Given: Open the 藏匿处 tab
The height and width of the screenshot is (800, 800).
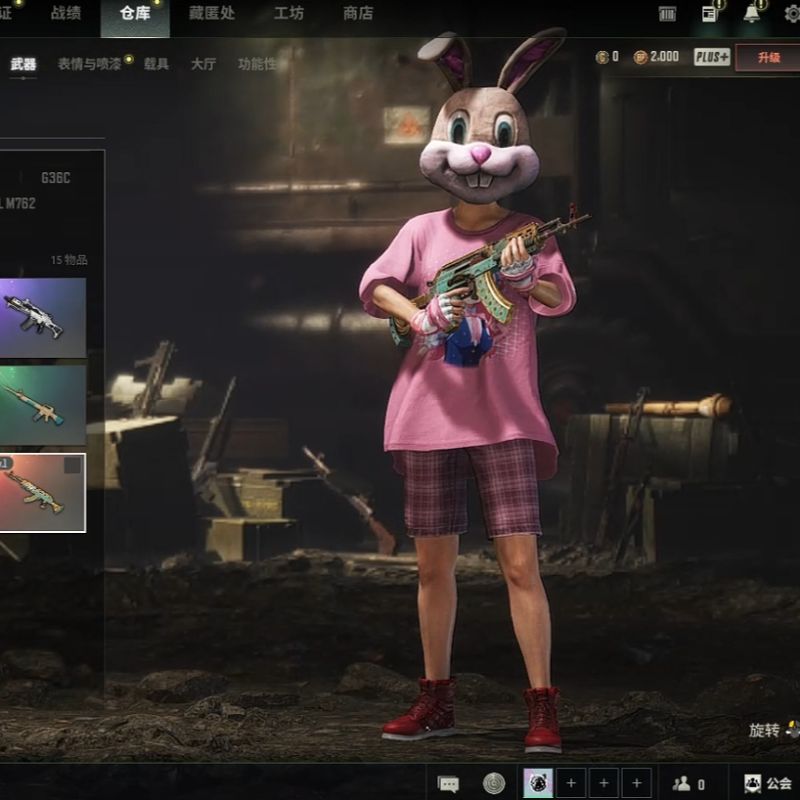Looking at the screenshot, I should [x=213, y=13].
